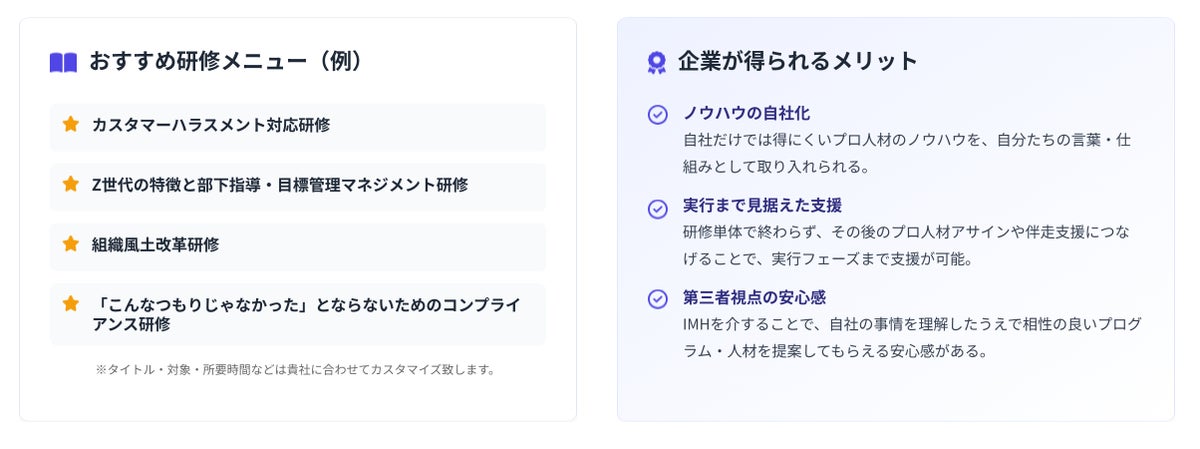Click the 企業が得られるメリット heading
Screen dimensions: 1200x449
click(x=798, y=61)
